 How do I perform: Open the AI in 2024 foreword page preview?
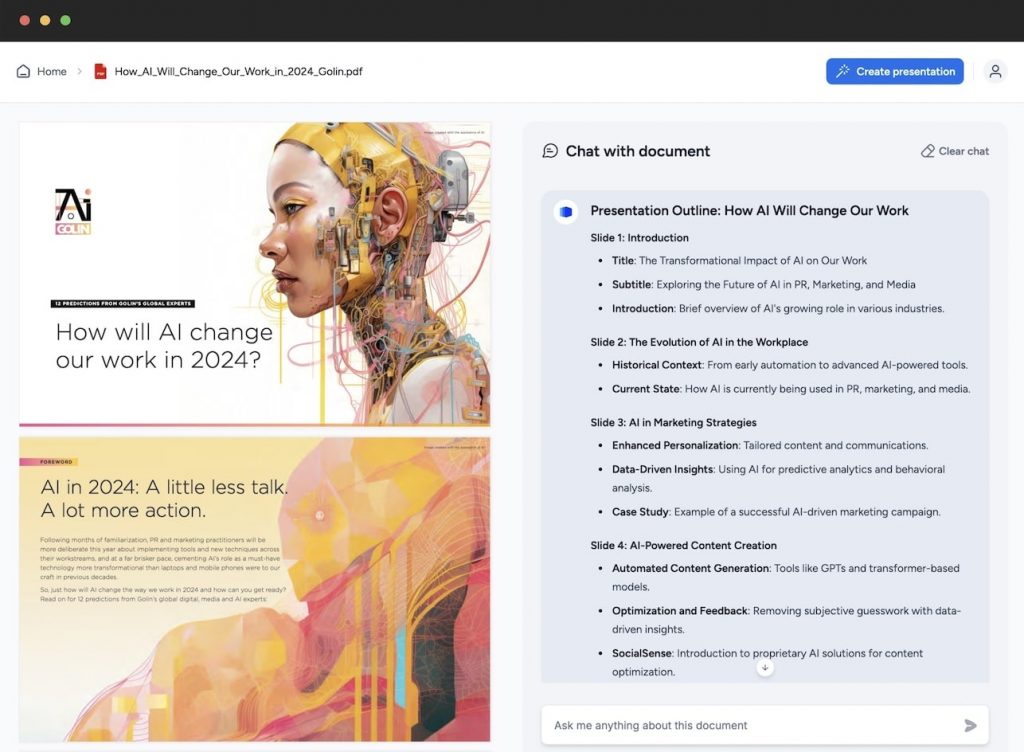255,590
